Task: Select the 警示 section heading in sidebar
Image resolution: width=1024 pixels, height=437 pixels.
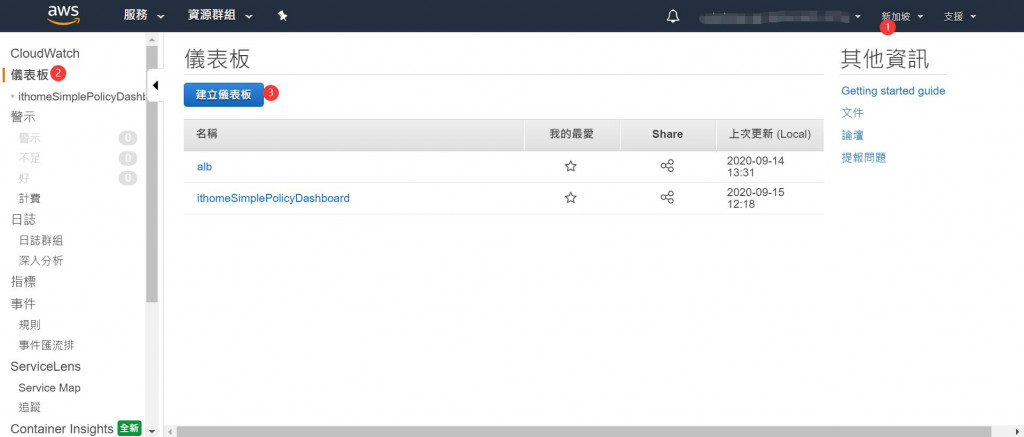Action: [x=23, y=118]
